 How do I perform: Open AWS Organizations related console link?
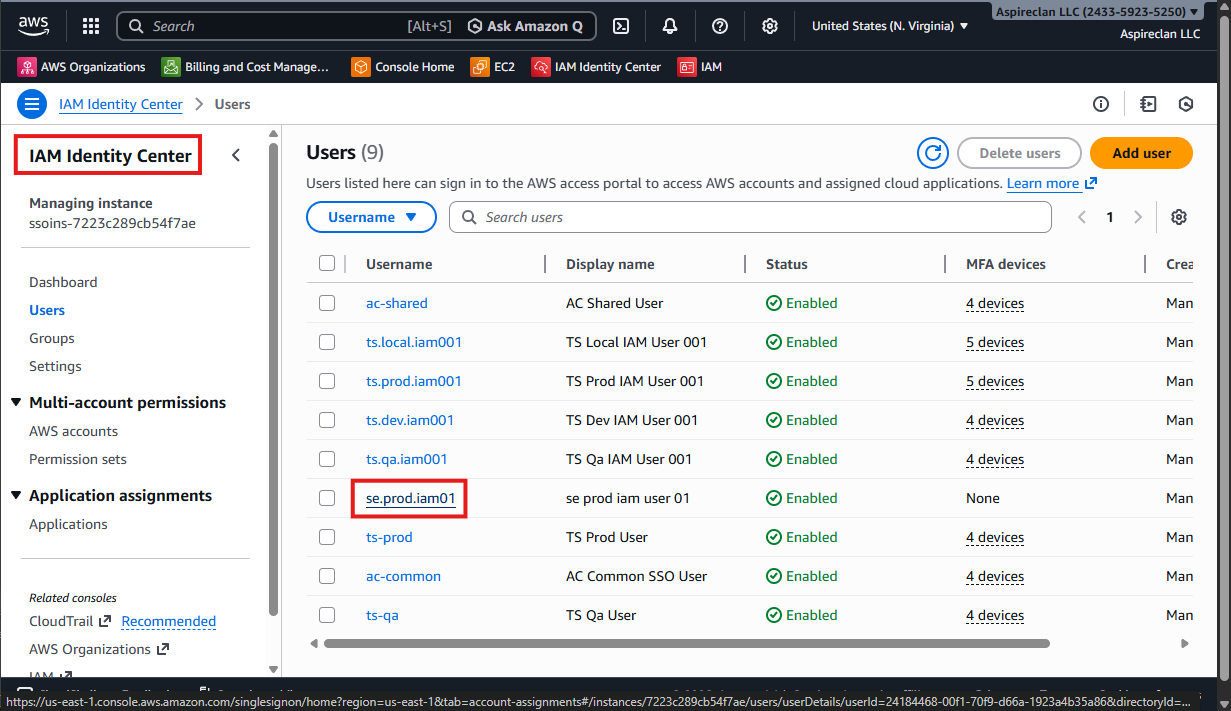99,649
